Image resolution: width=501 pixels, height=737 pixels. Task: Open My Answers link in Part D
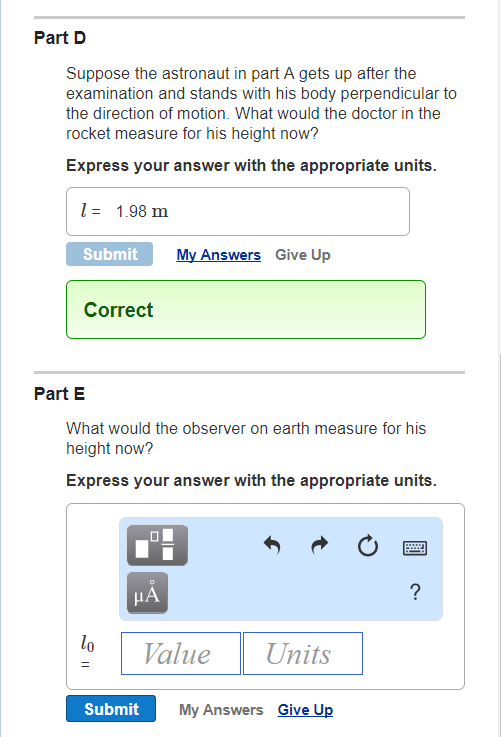pos(219,255)
